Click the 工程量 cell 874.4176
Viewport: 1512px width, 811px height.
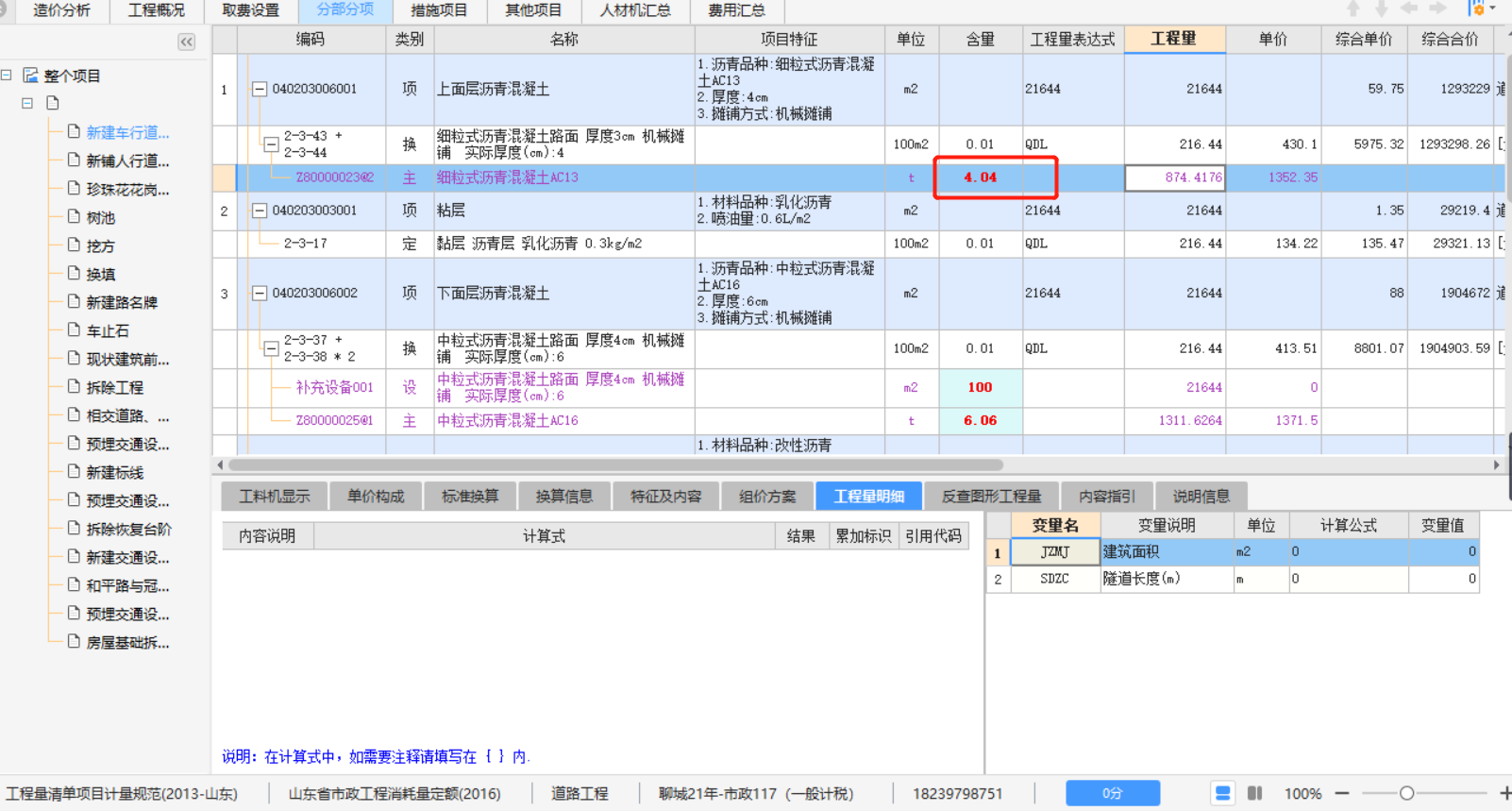1175,177
